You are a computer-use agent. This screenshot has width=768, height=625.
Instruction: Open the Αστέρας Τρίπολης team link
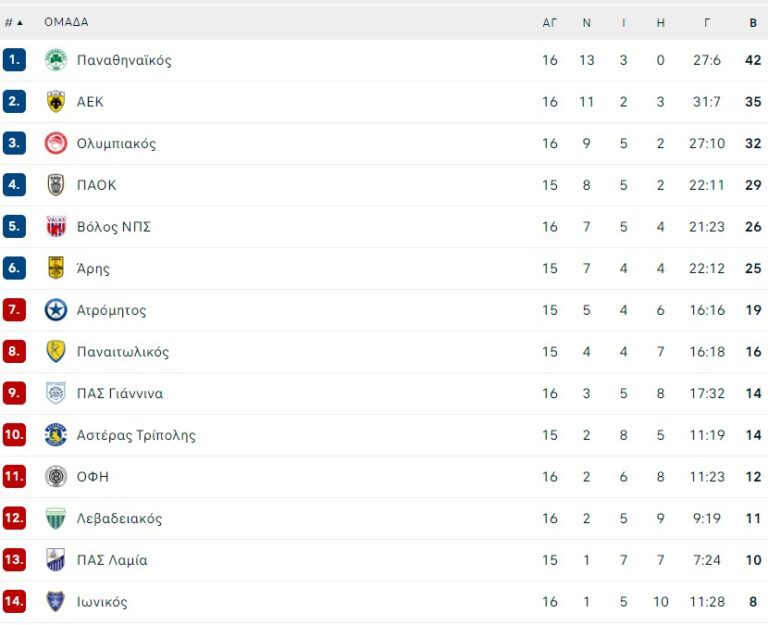(x=136, y=435)
